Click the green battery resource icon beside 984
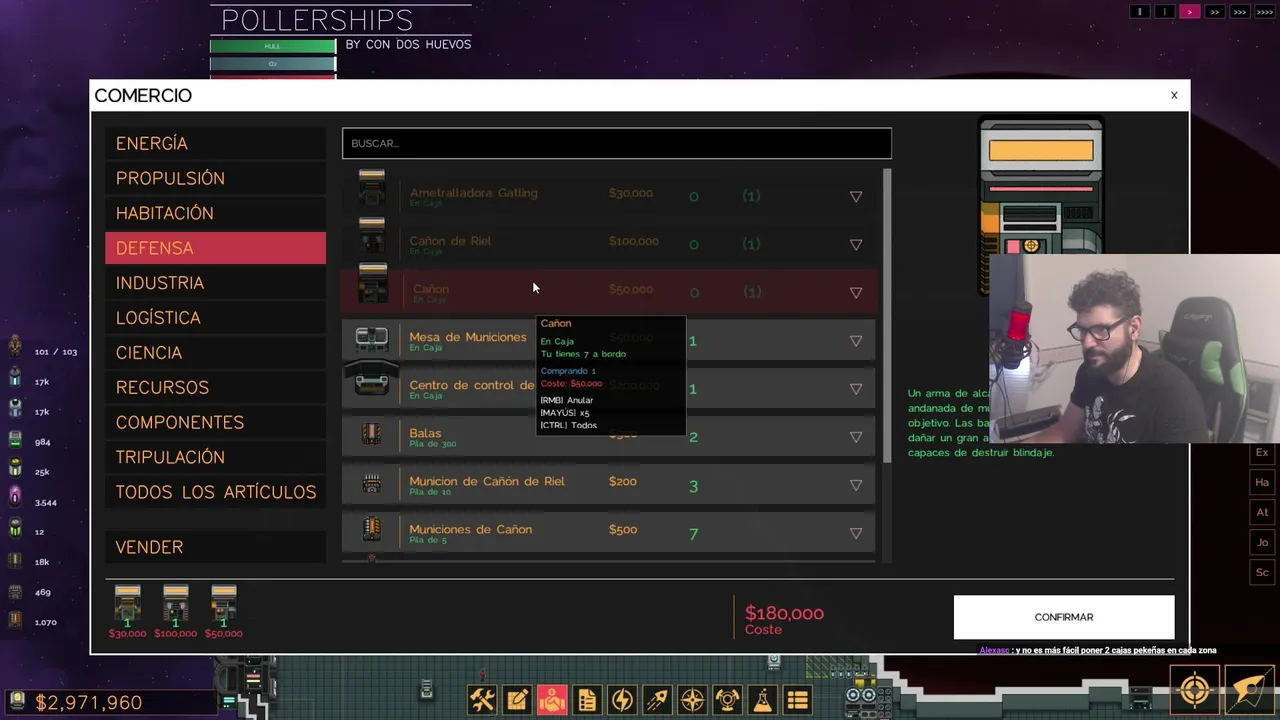Image resolution: width=1280 pixels, height=720 pixels. click(15, 439)
